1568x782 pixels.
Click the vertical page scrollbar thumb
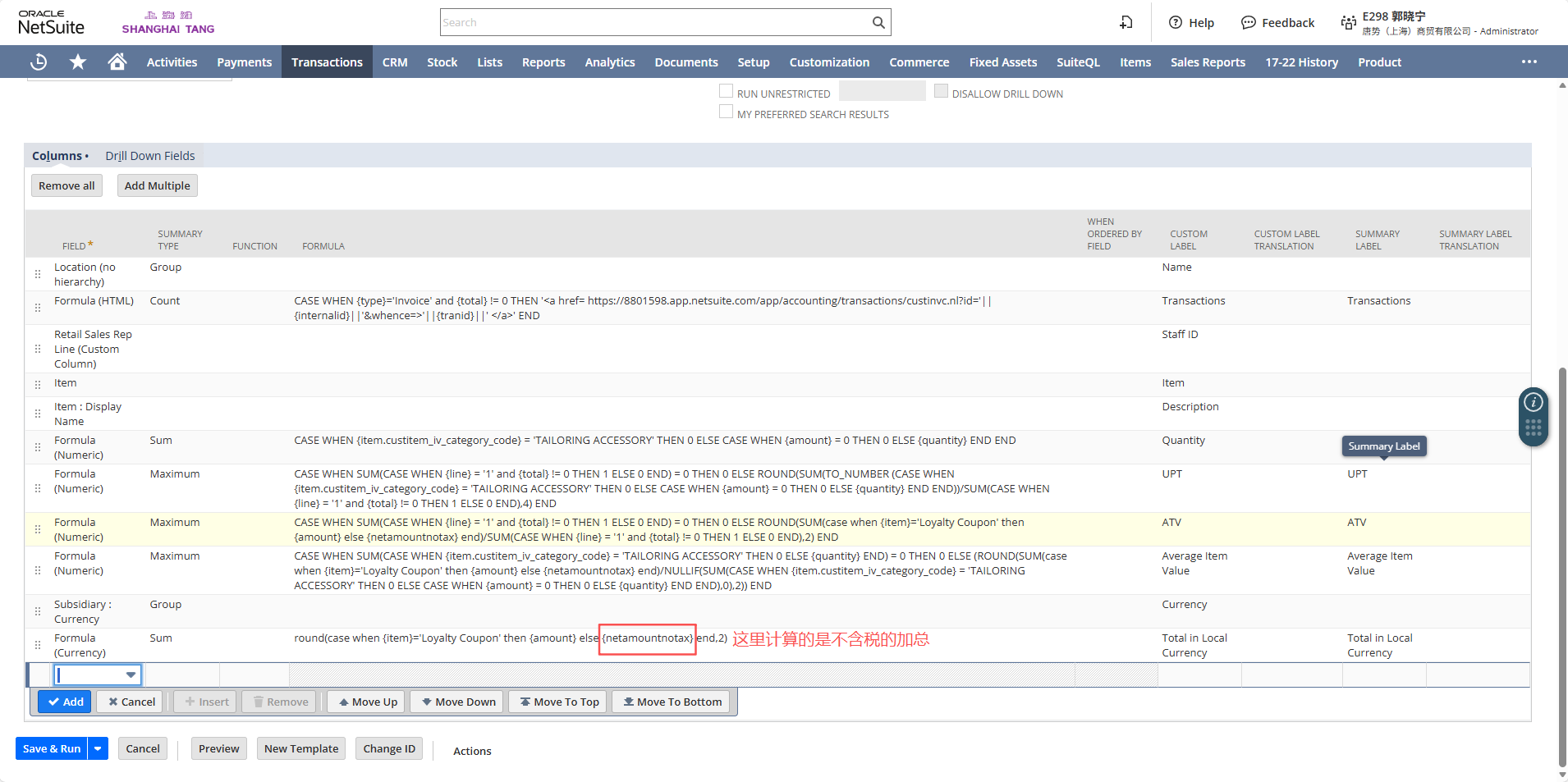click(x=1562, y=566)
